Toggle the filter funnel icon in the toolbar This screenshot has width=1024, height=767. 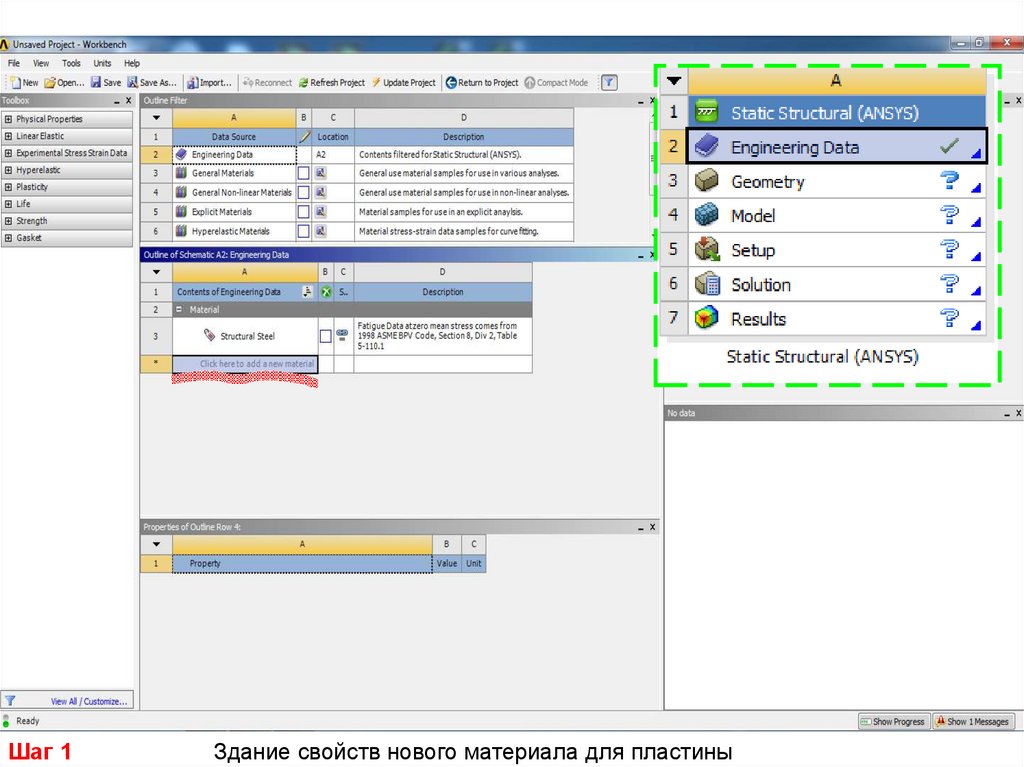click(x=609, y=82)
